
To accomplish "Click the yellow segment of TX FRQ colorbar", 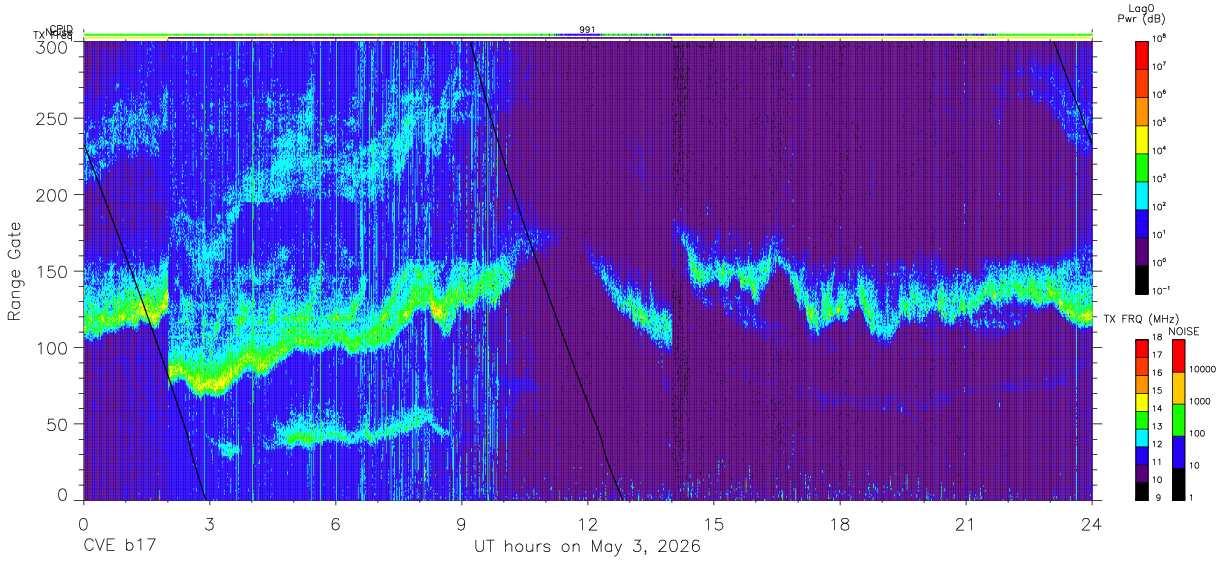I will pos(1142,402).
